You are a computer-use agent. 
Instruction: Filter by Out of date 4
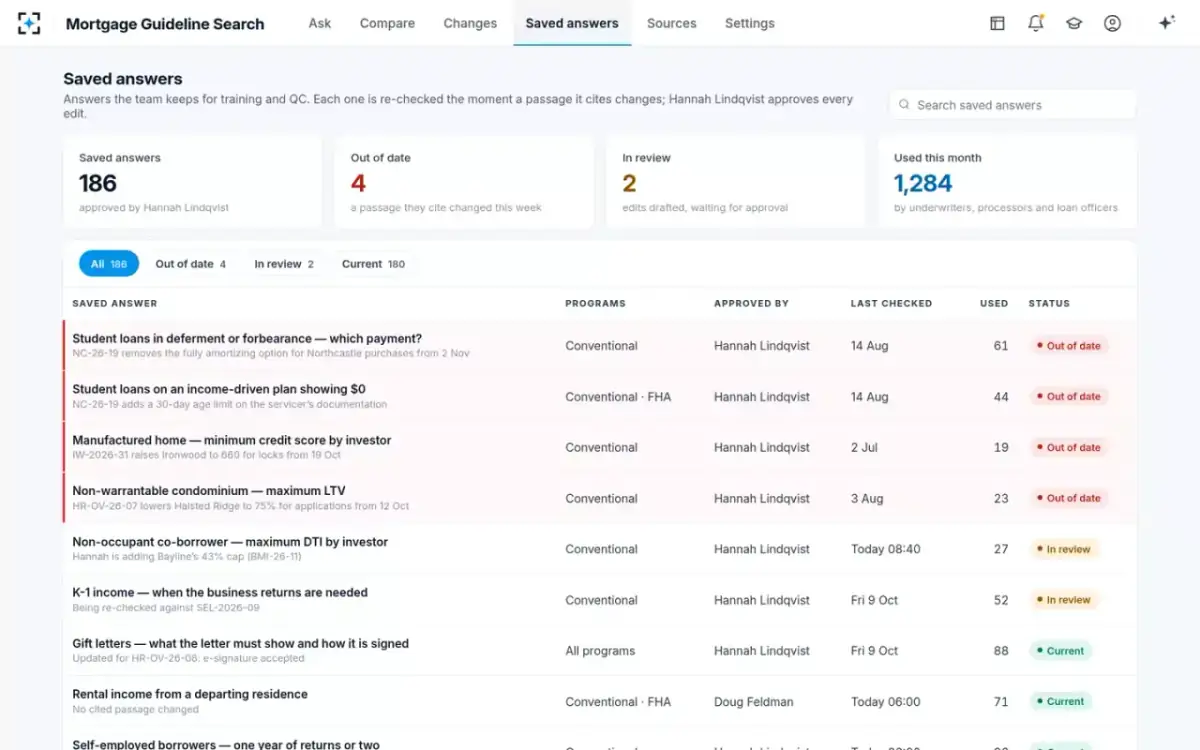[190, 264]
